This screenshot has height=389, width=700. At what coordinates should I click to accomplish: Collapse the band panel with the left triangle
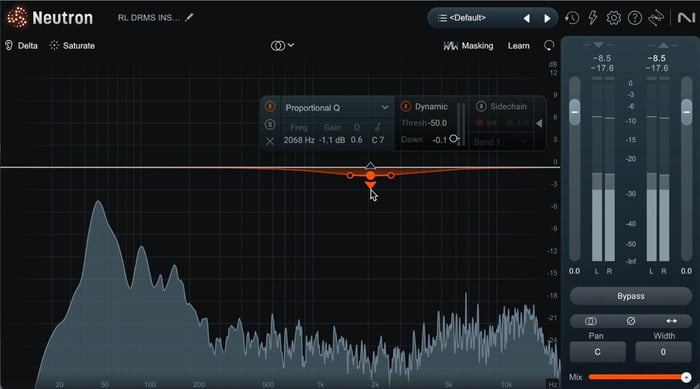coord(539,123)
